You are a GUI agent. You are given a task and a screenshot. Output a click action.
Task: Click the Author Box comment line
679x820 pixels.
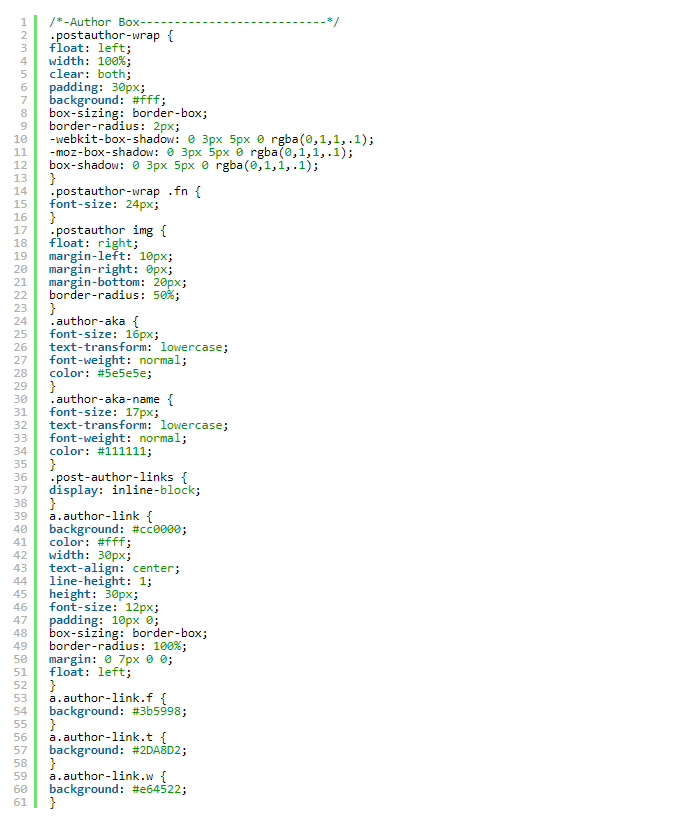[x=194, y=22]
